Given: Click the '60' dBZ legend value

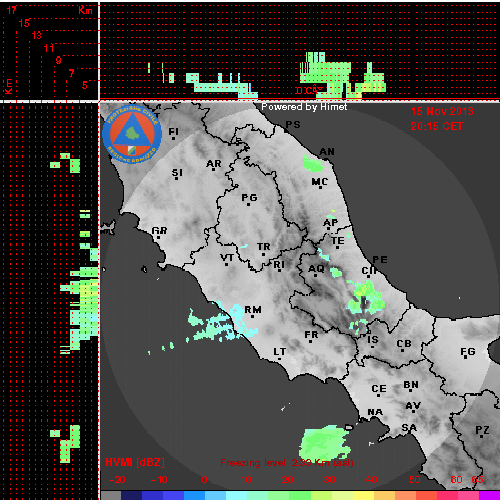Looking at the screenshot, I should tap(456, 480).
